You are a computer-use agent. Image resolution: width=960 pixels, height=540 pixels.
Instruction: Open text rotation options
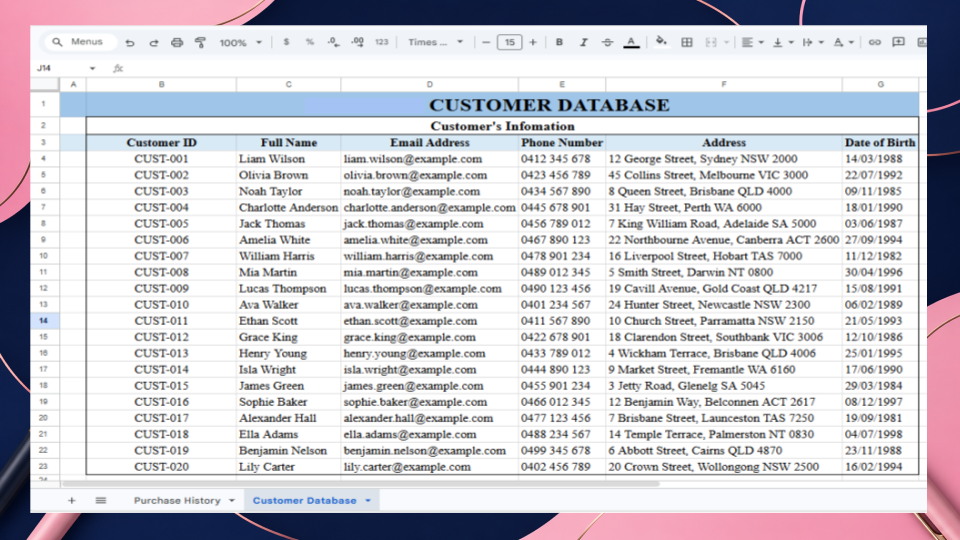(843, 42)
